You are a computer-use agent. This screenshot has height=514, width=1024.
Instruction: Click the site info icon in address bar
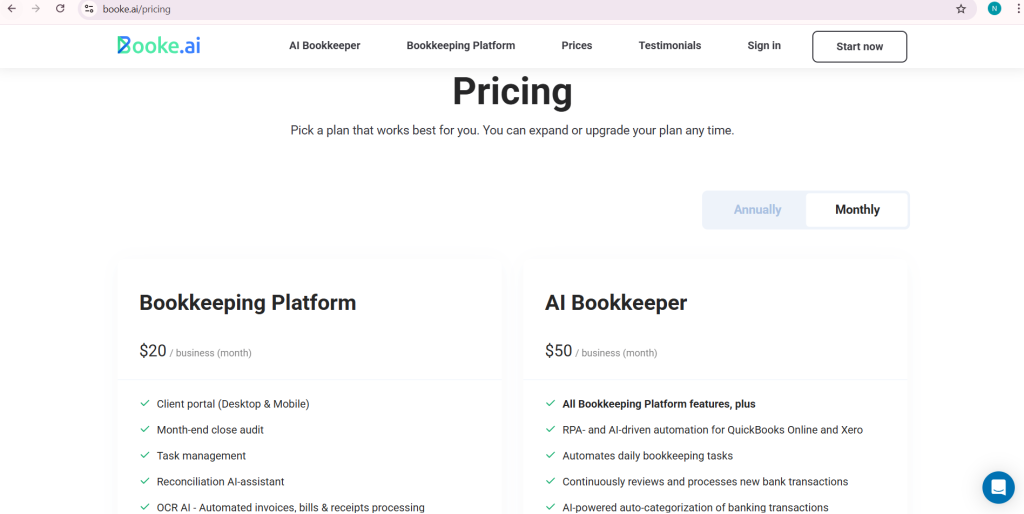click(89, 9)
